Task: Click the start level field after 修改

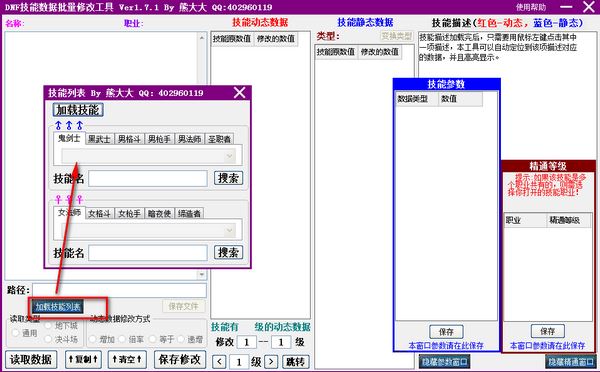Action: 246,342
